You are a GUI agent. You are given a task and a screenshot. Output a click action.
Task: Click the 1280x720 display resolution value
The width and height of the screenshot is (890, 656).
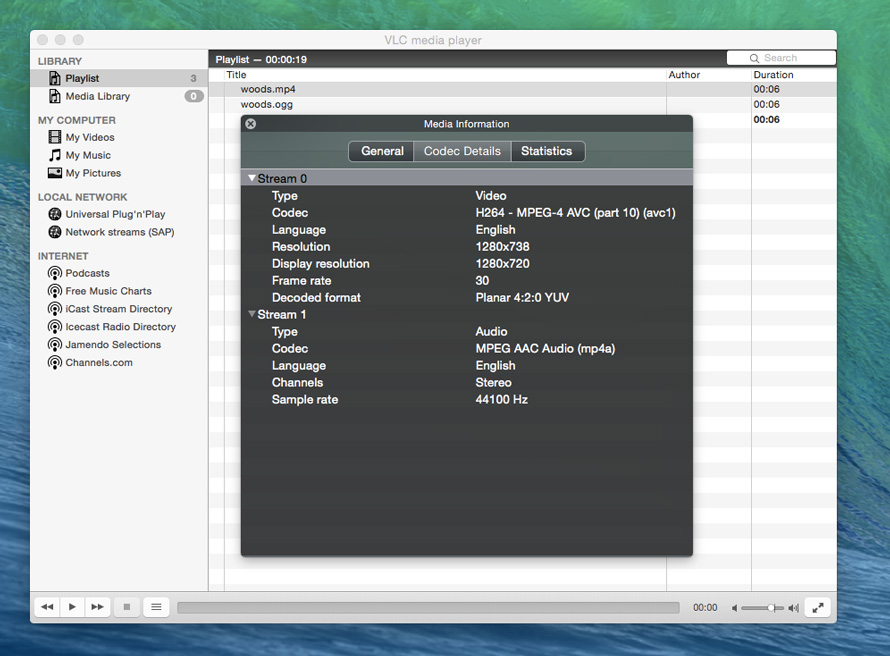(x=502, y=264)
